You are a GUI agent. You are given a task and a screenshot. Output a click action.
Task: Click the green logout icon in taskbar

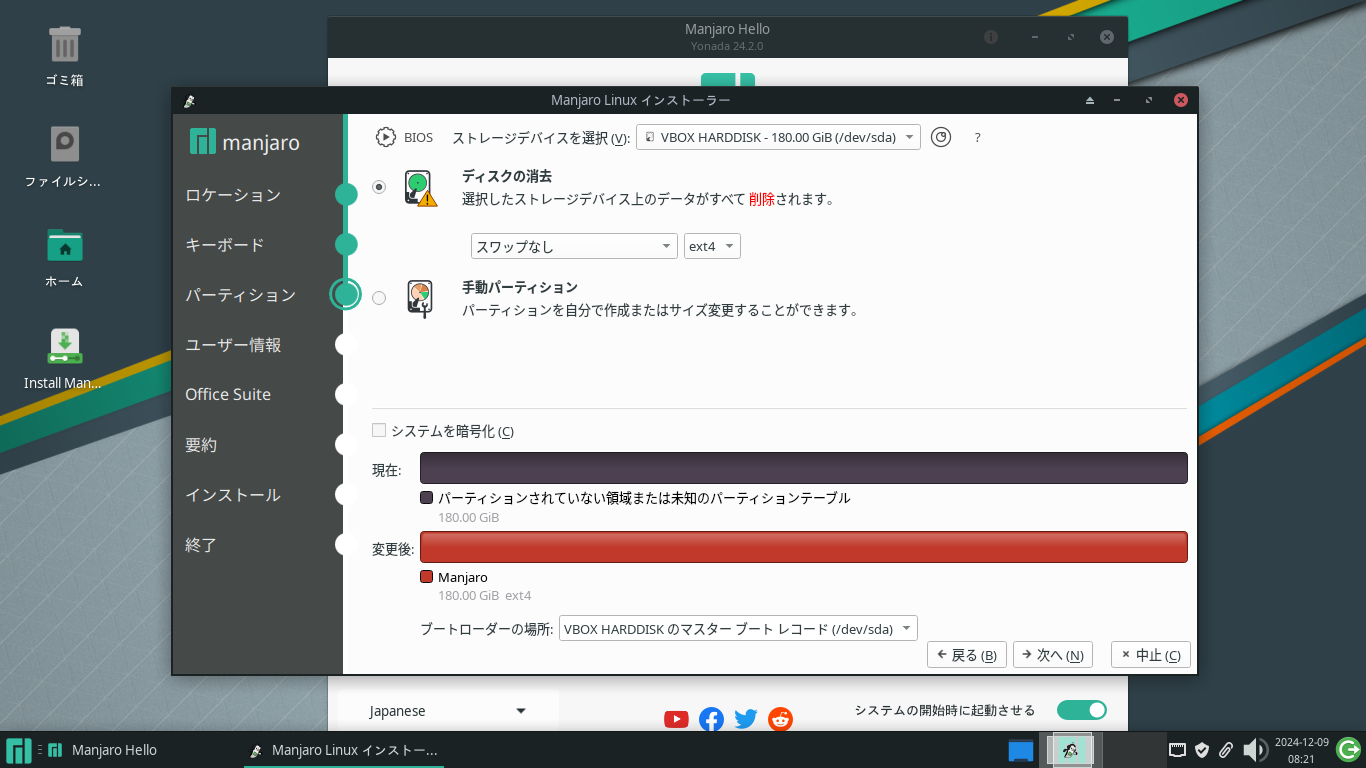tap(1348, 749)
